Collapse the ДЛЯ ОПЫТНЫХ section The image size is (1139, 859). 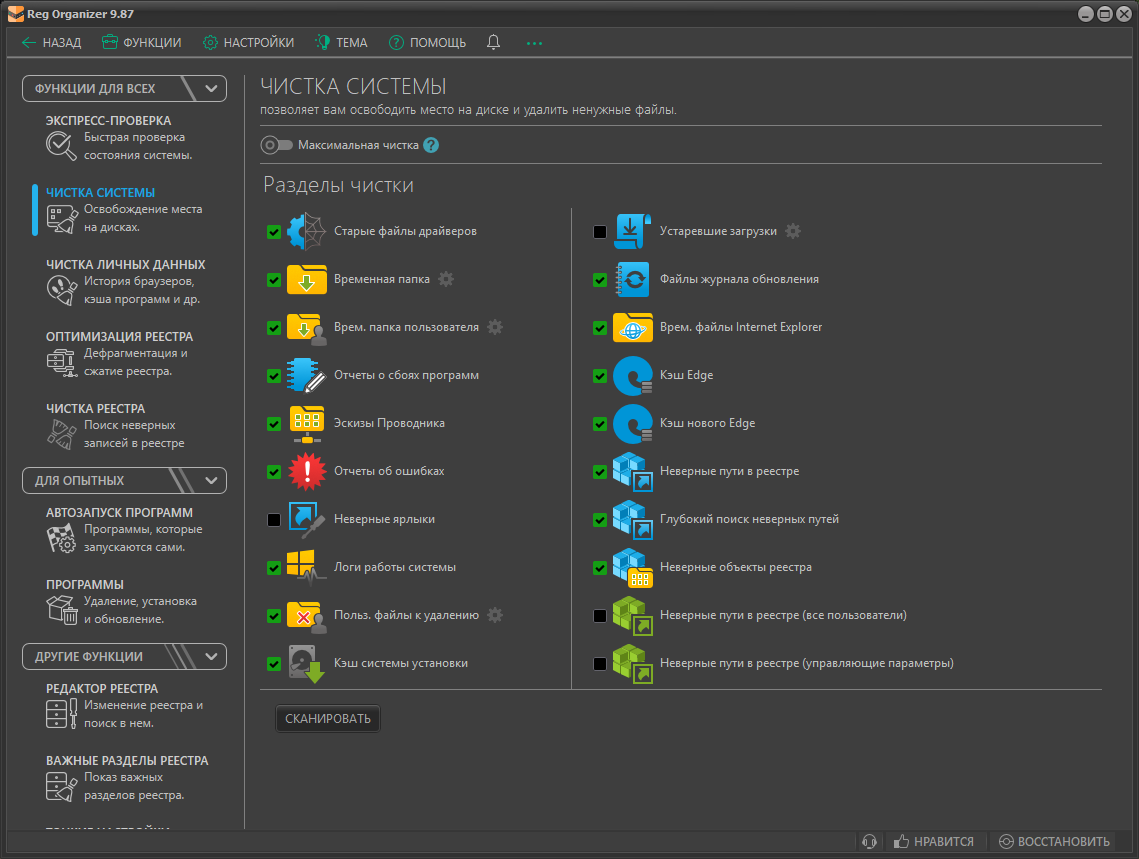(211, 481)
